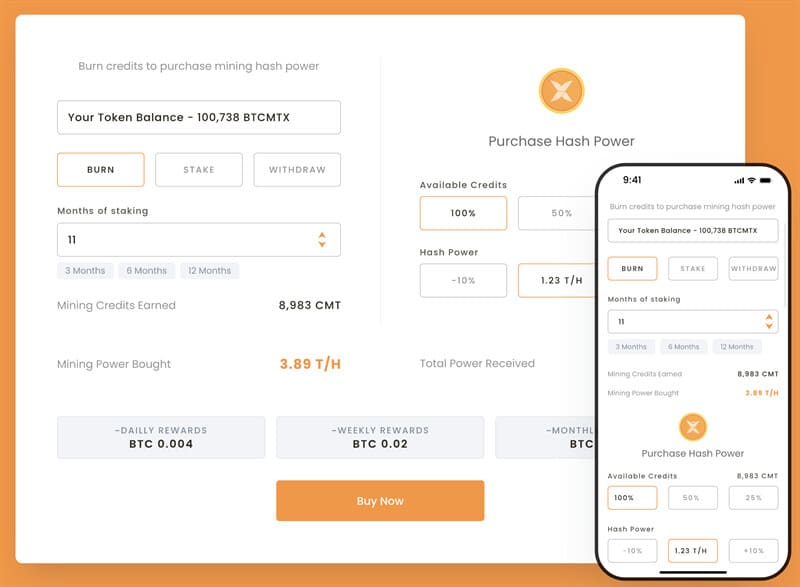Tap the battery icon in the phone status bar
Screen dimensions: 800x587
(766, 181)
